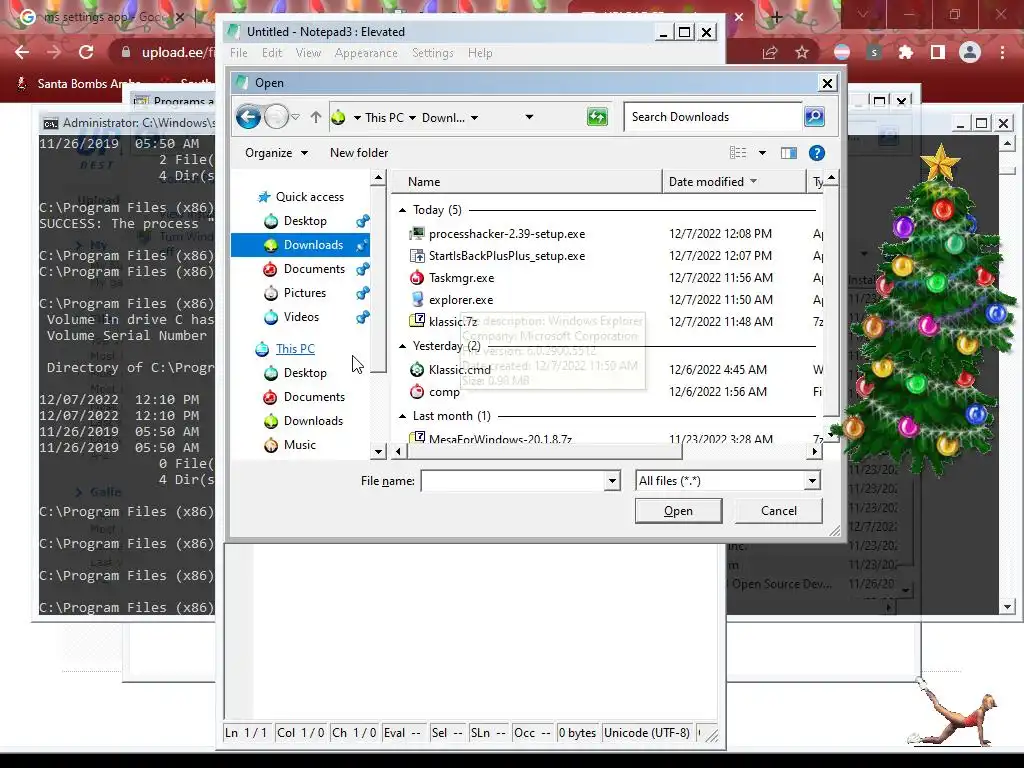This screenshot has height=768, width=1024.
Task: Click the file list vertical scrollbar thumb
Action: [x=831, y=300]
